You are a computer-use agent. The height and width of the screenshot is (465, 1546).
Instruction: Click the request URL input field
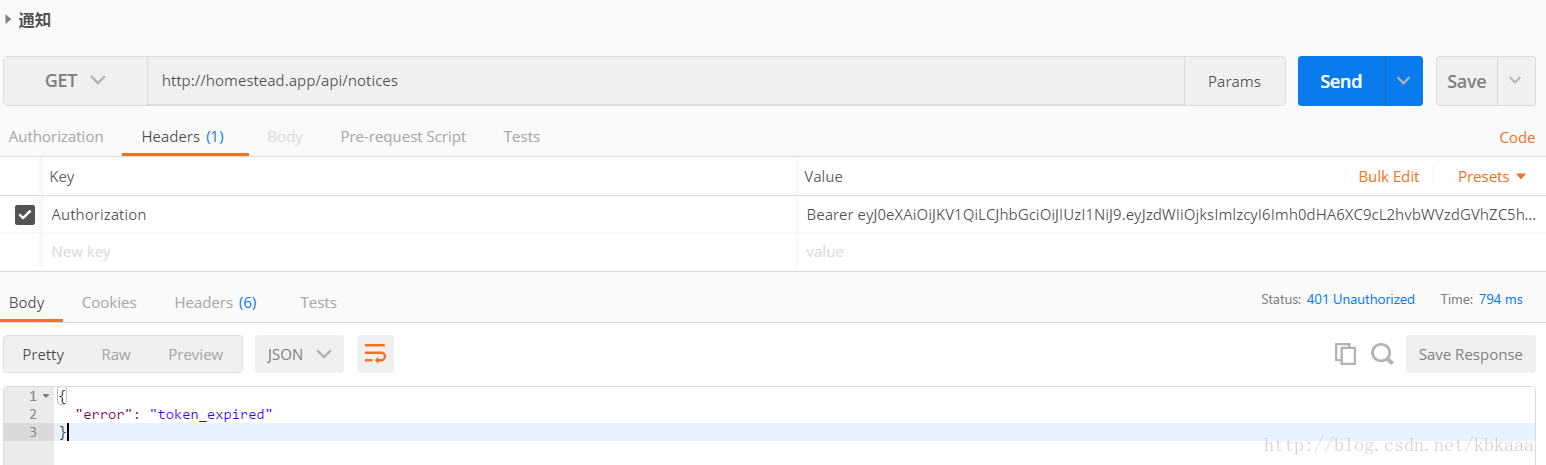666,81
